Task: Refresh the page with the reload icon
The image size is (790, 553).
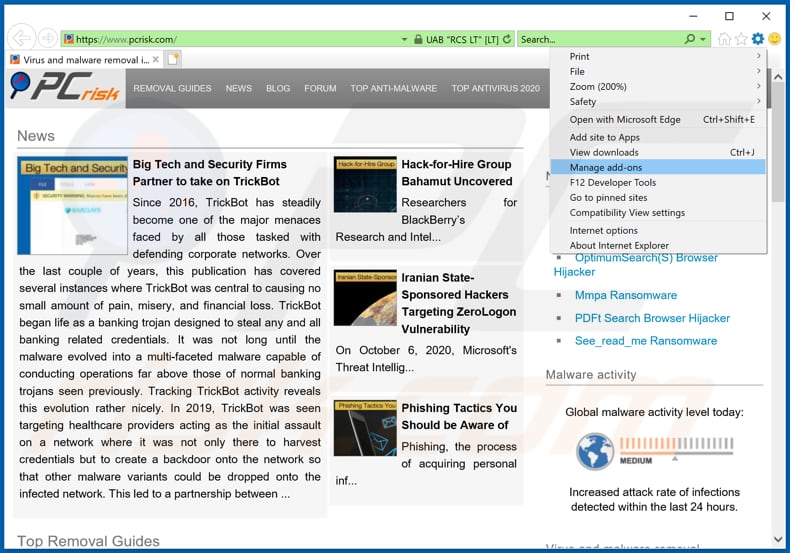Action: click(508, 39)
